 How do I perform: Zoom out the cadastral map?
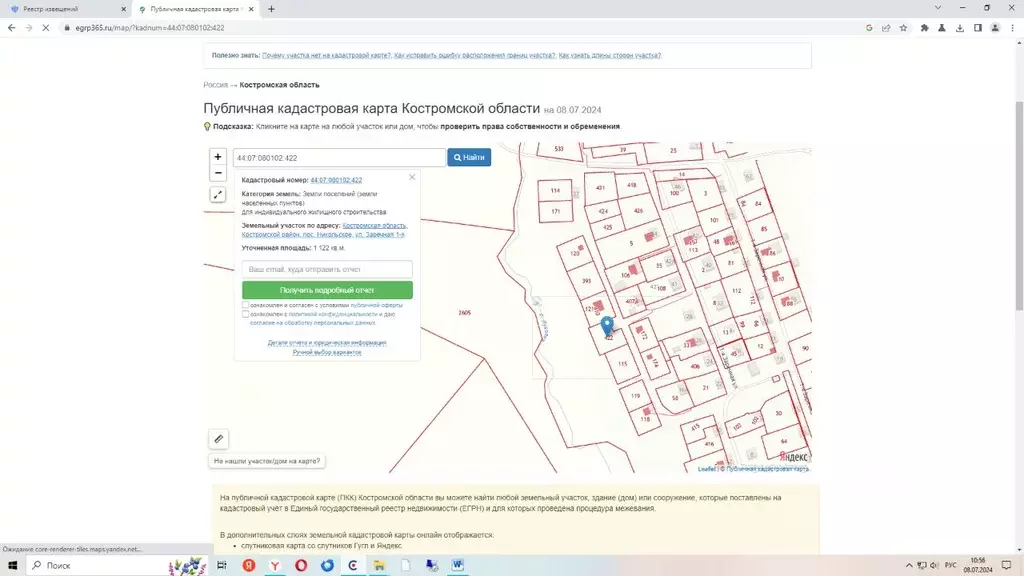[218, 173]
